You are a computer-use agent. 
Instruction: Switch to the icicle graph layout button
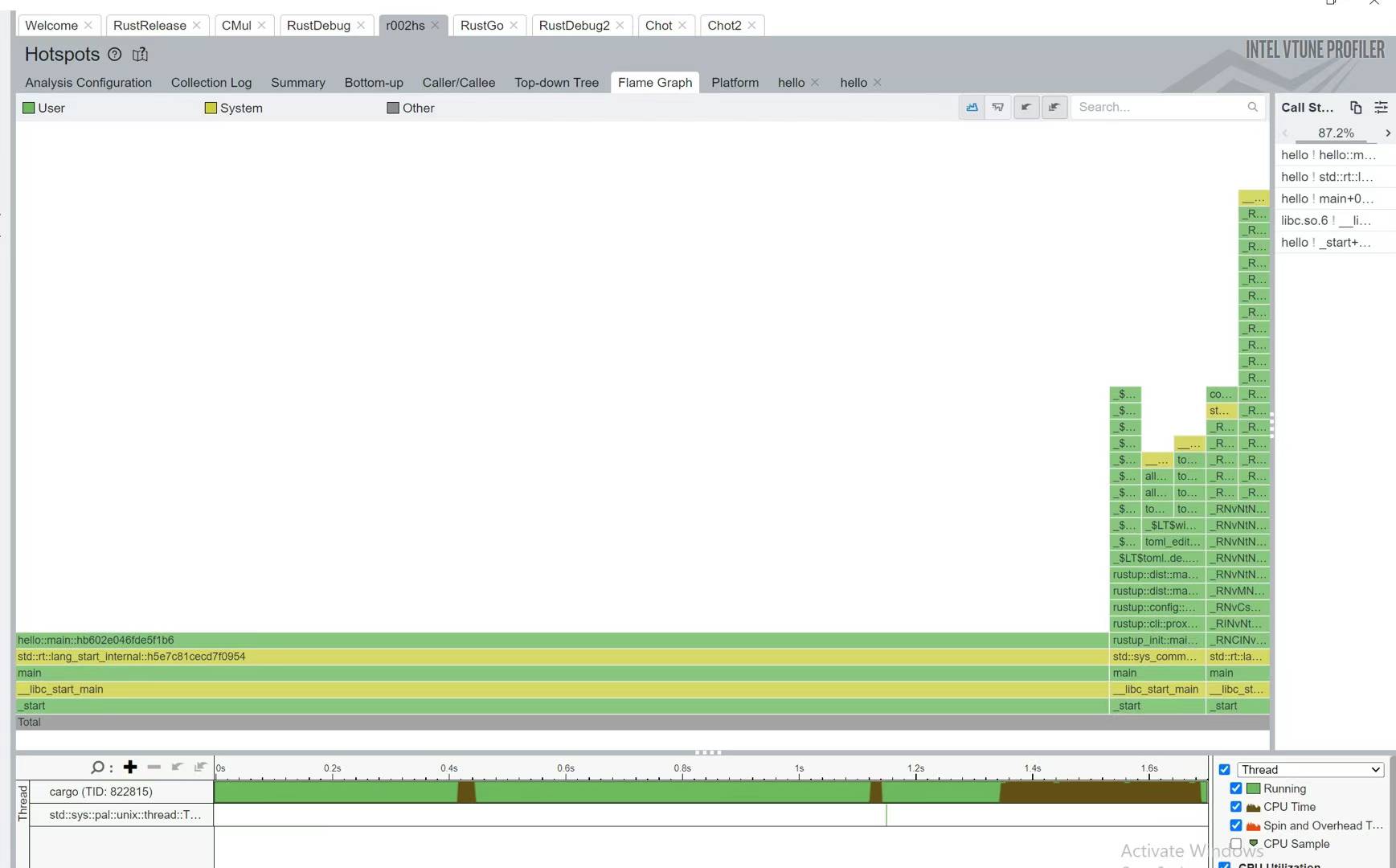[998, 107]
